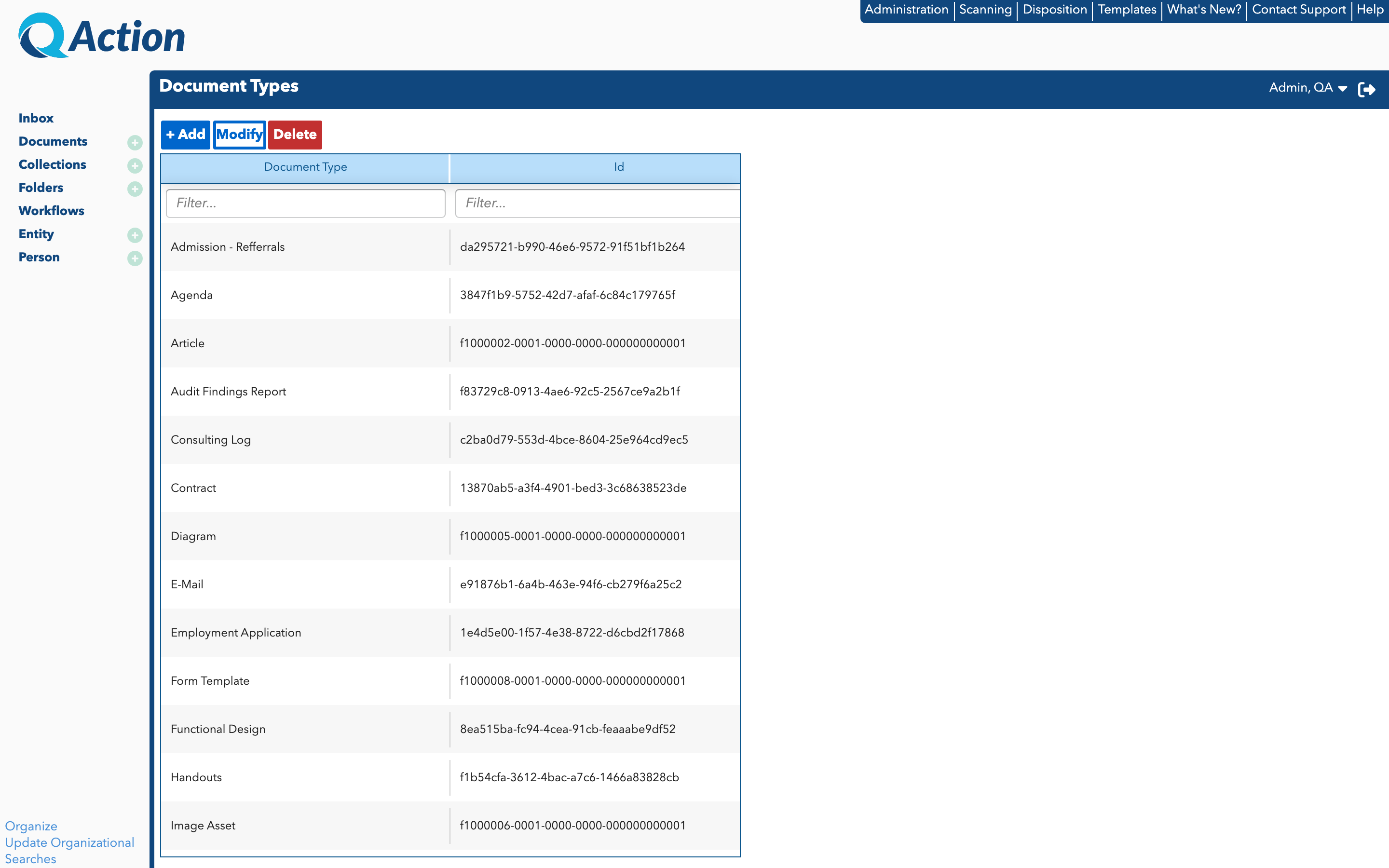This screenshot has width=1389, height=868.
Task: Expand the plus icon next to Person
Action: point(135,258)
